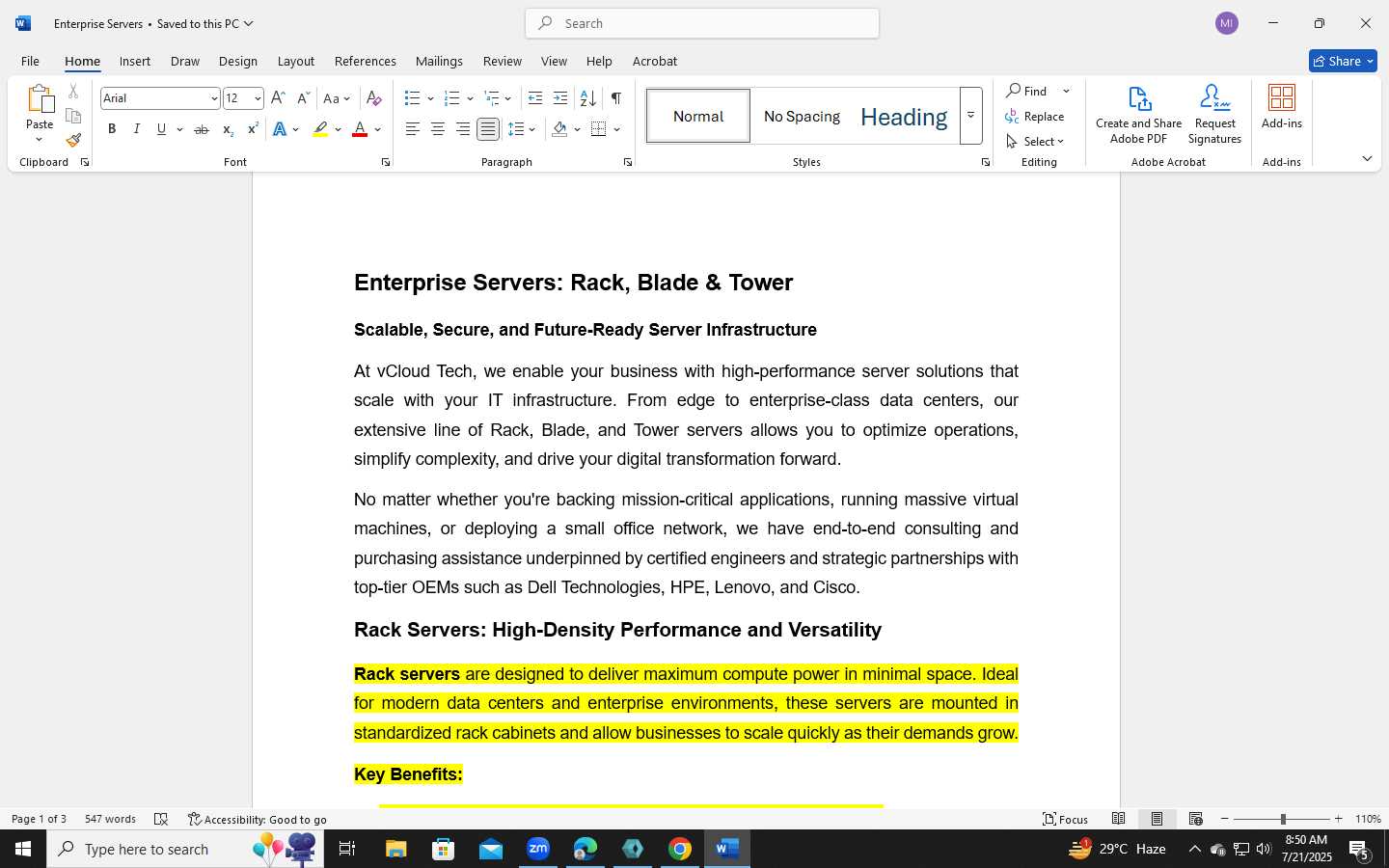Click the proofing spell check status icon
Screen dimensions: 1389x868
coord(161,819)
